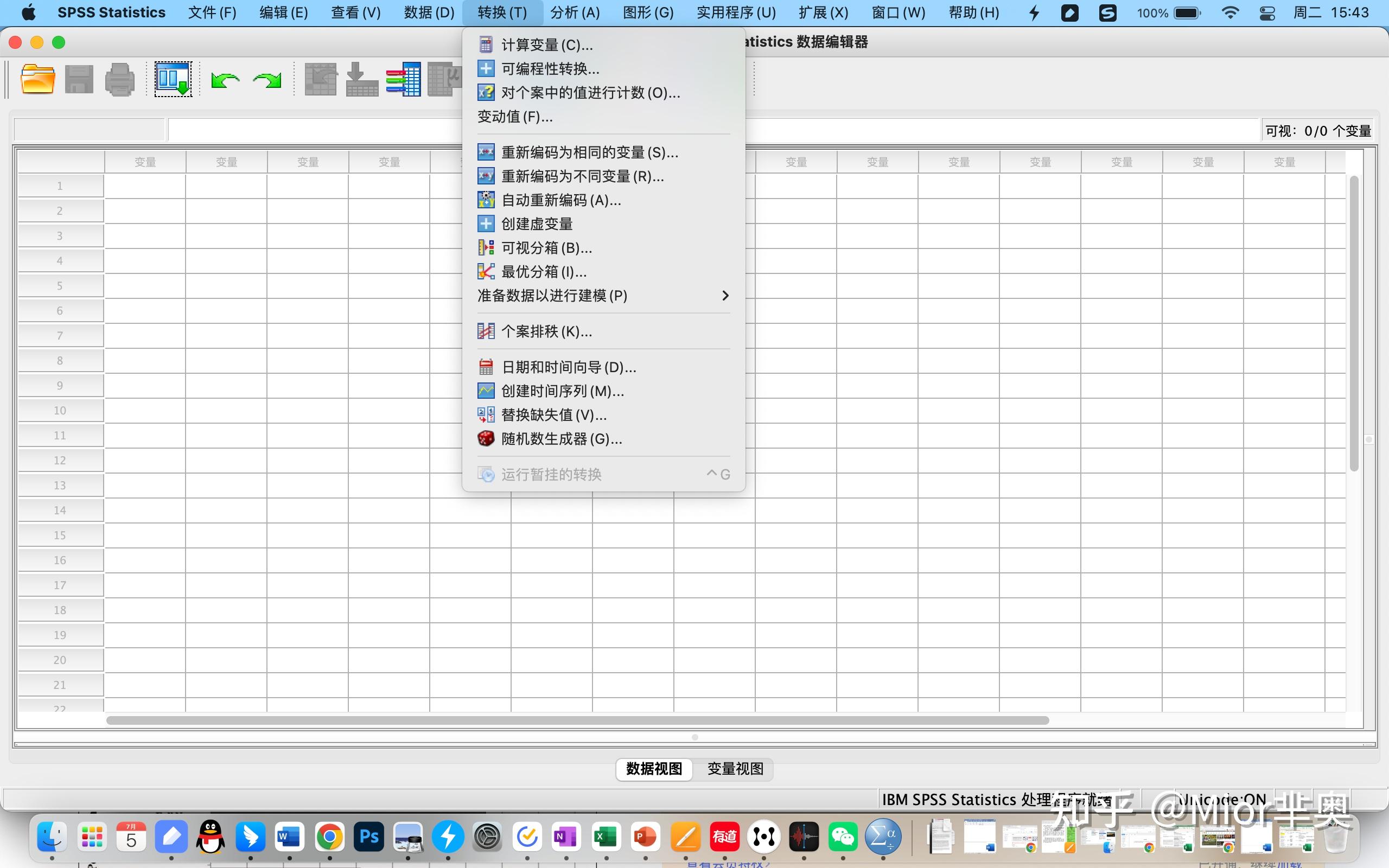Image resolution: width=1389 pixels, height=868 pixels.
Task: Open 随机数生成器 (G)... with dice icon
Action: 603,438
